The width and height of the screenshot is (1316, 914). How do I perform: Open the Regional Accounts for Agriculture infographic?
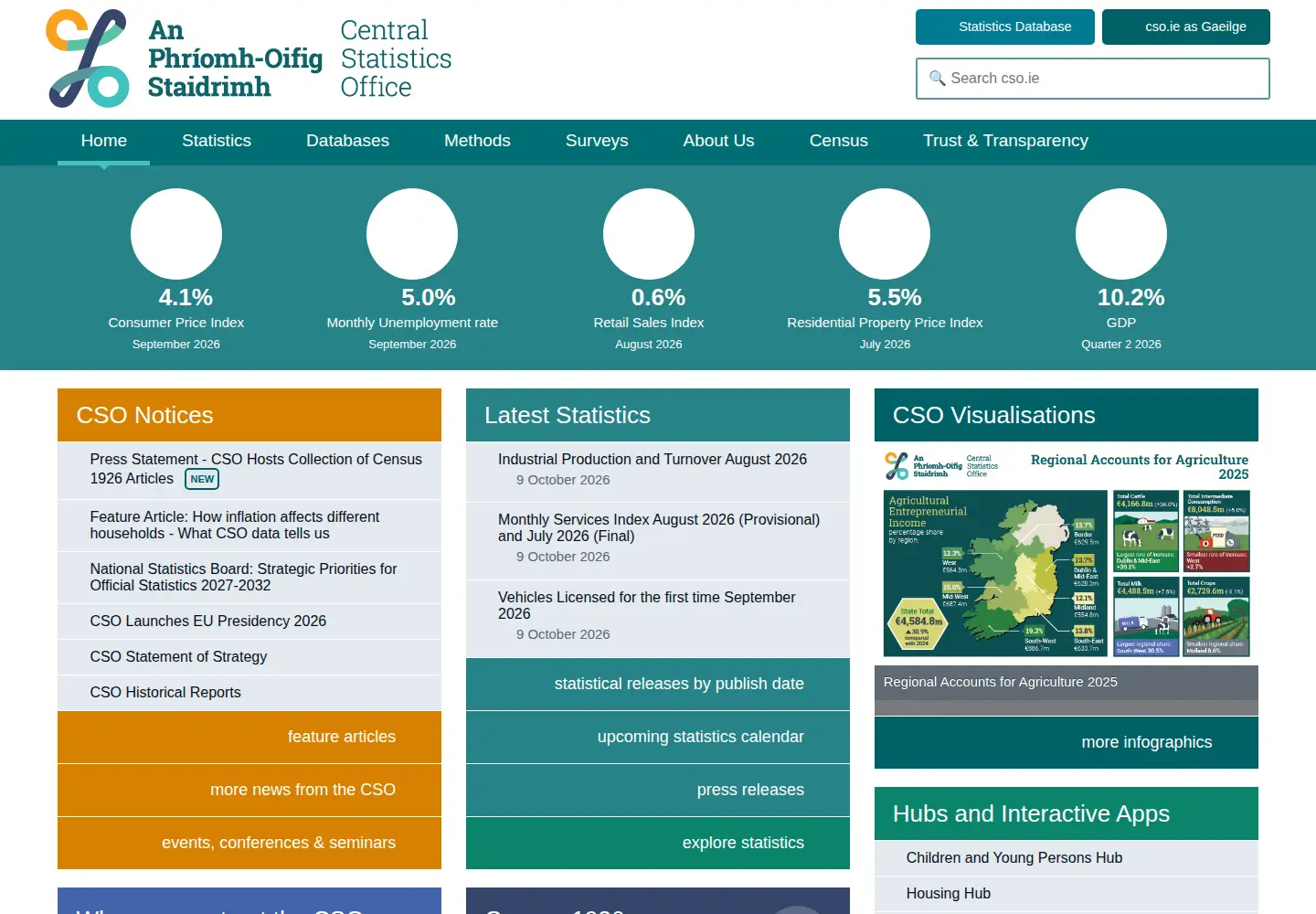(x=1067, y=554)
